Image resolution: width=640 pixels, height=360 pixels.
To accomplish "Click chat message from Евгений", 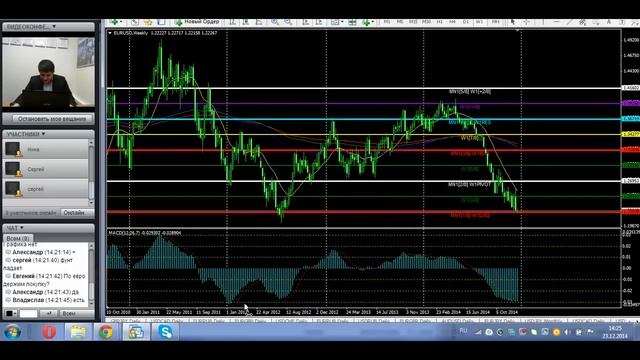I will 45,280.
